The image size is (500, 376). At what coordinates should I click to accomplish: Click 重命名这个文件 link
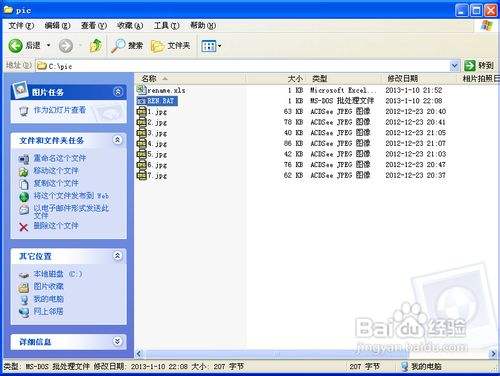(60, 158)
